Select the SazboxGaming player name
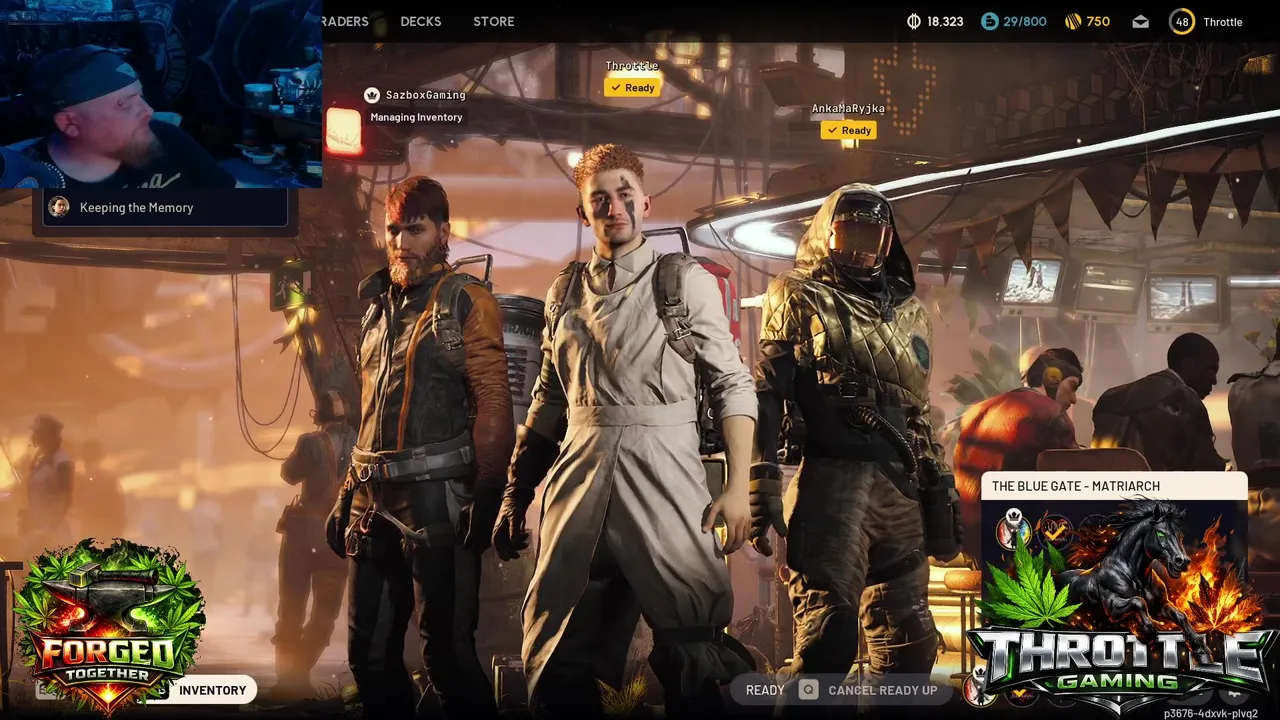 click(x=426, y=95)
